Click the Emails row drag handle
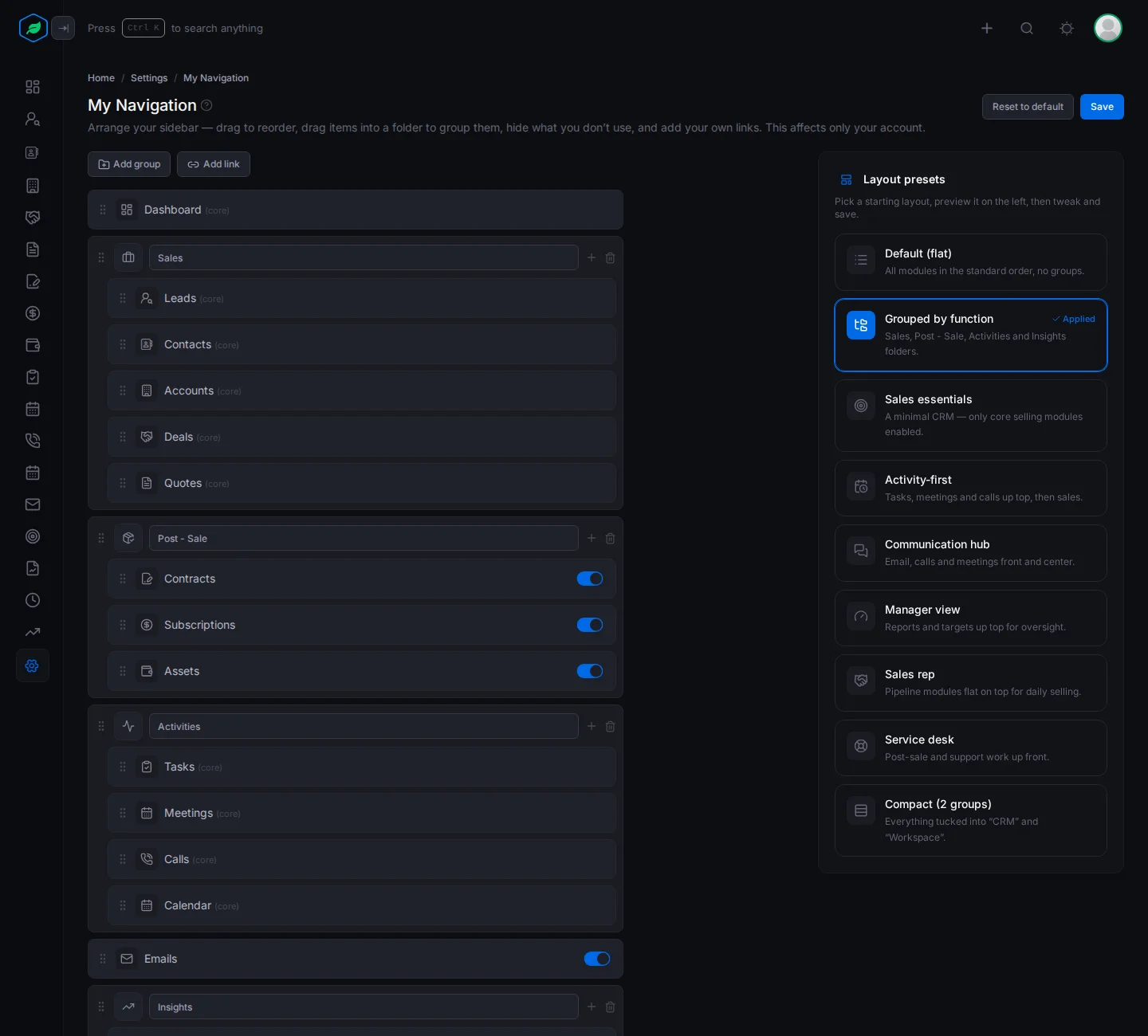The image size is (1148, 1036). click(103, 959)
